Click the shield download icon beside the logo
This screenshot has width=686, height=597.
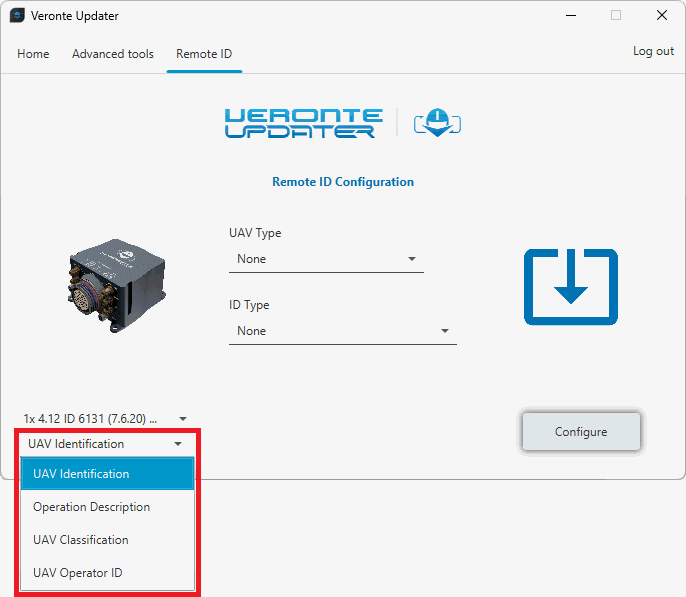click(435, 123)
